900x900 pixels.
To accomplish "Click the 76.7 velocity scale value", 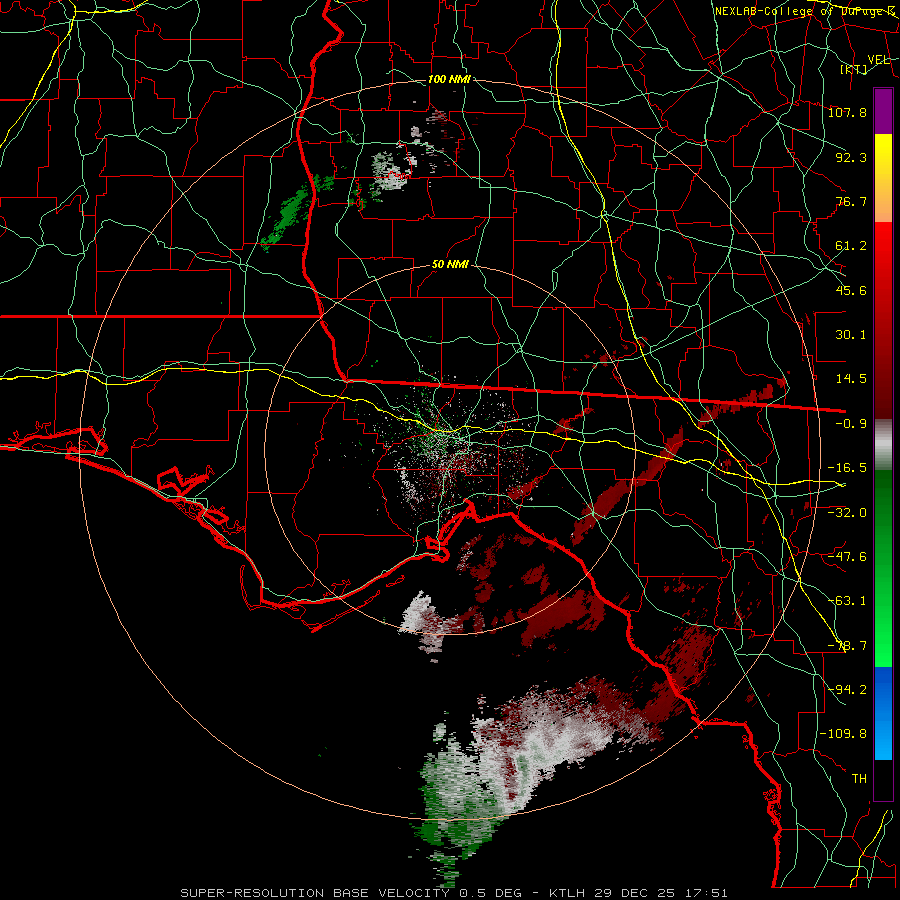I will [x=851, y=201].
